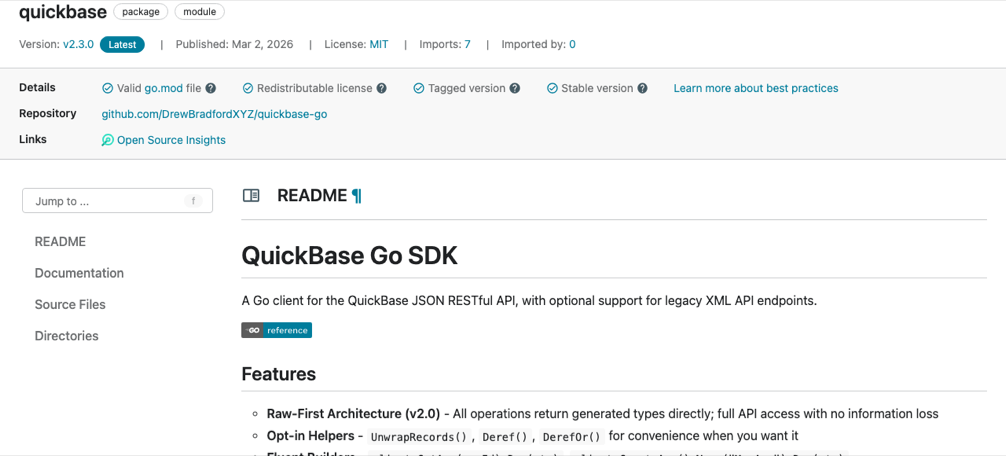Click the Features heading
The image size is (1006, 456).
pos(278,374)
